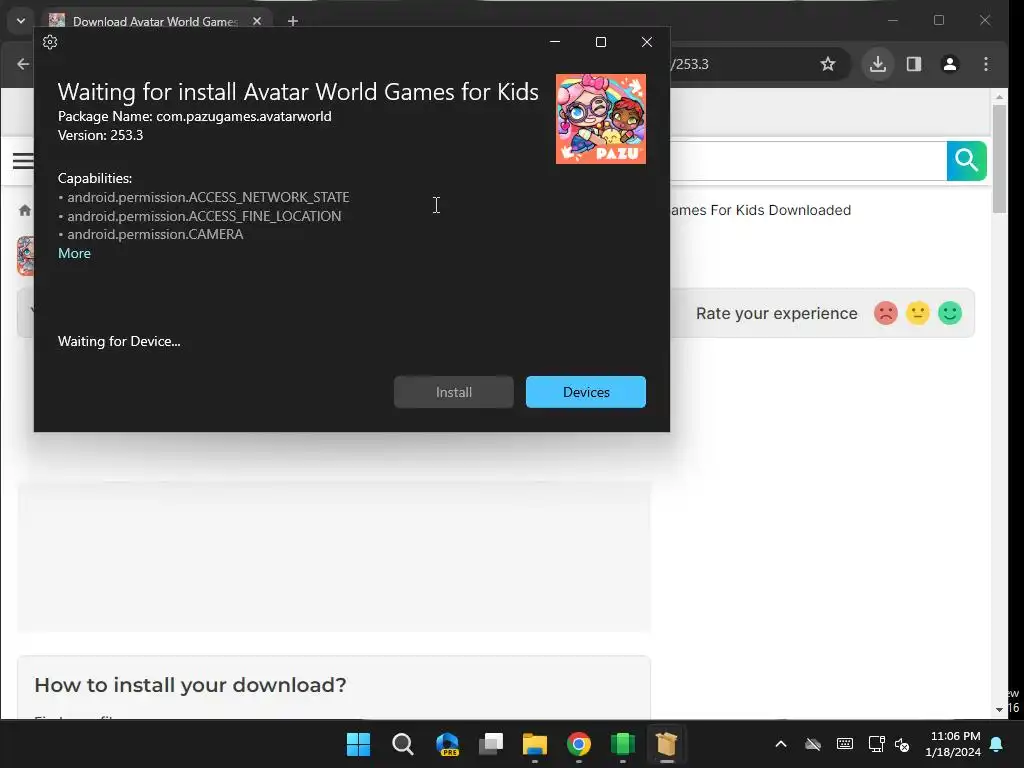Show hidden system tray icons
Image resolution: width=1024 pixels, height=768 pixels.
[781, 744]
